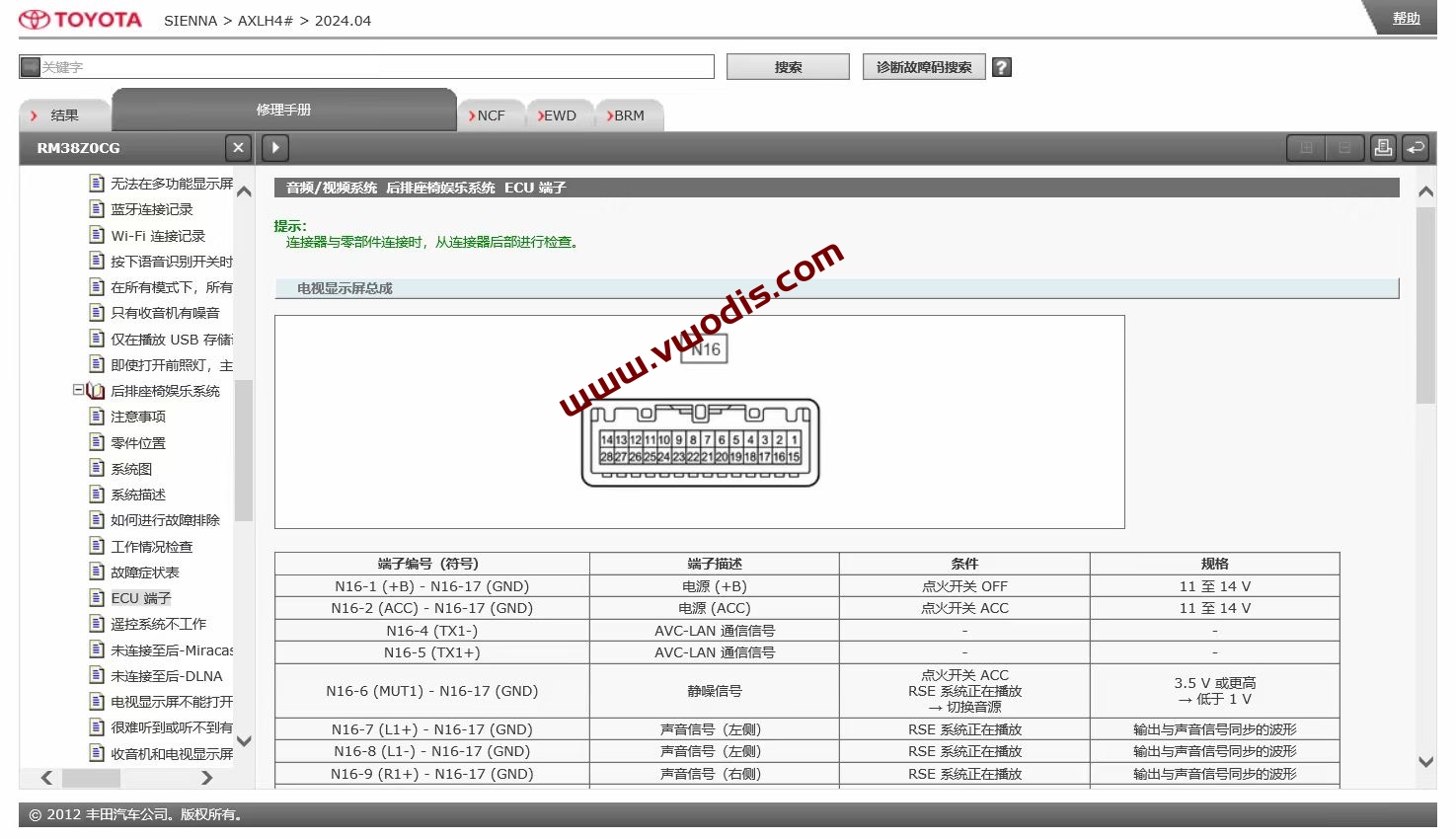Click the 搜索 search button
The image size is (1456, 839).
[x=787, y=66]
